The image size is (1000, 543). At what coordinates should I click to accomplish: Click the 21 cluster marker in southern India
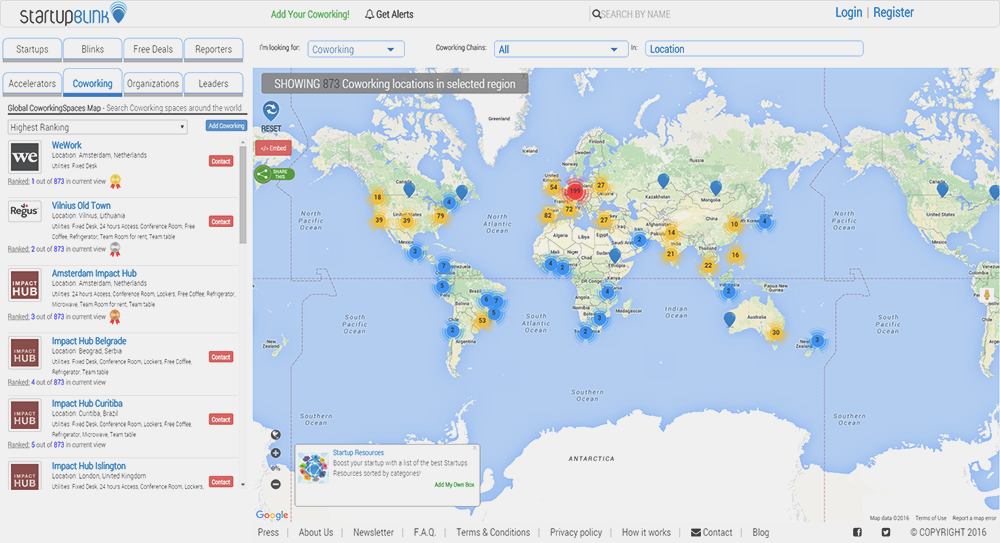click(x=670, y=254)
